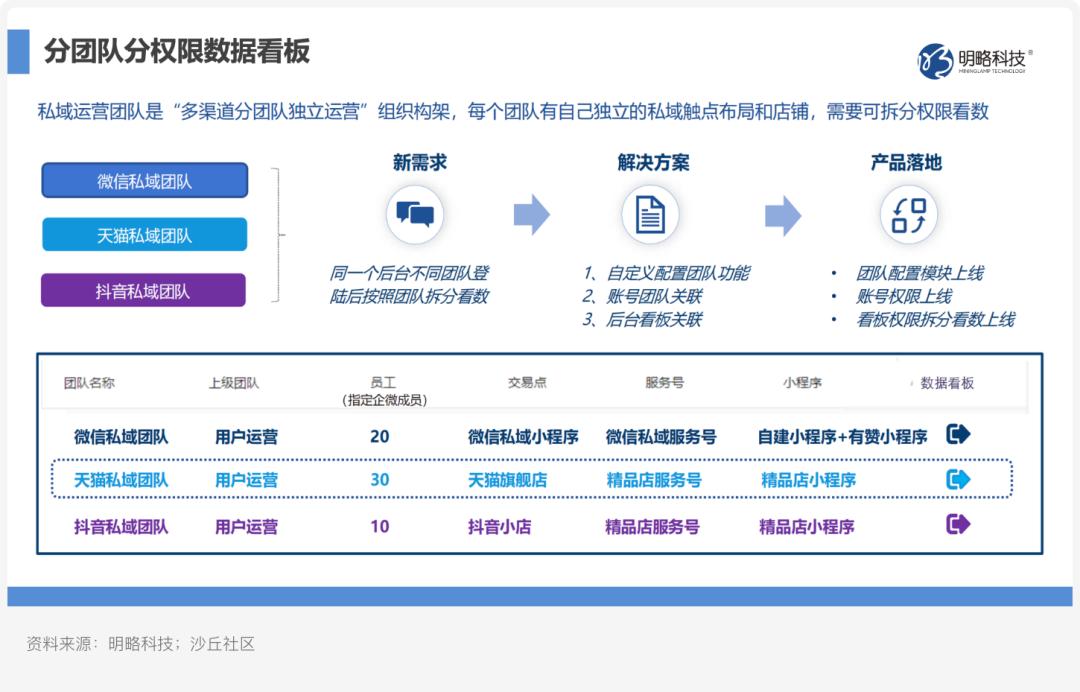
Task: Click the dark blue export arrow in the 微信私域团队 row
Action: (x=958, y=434)
